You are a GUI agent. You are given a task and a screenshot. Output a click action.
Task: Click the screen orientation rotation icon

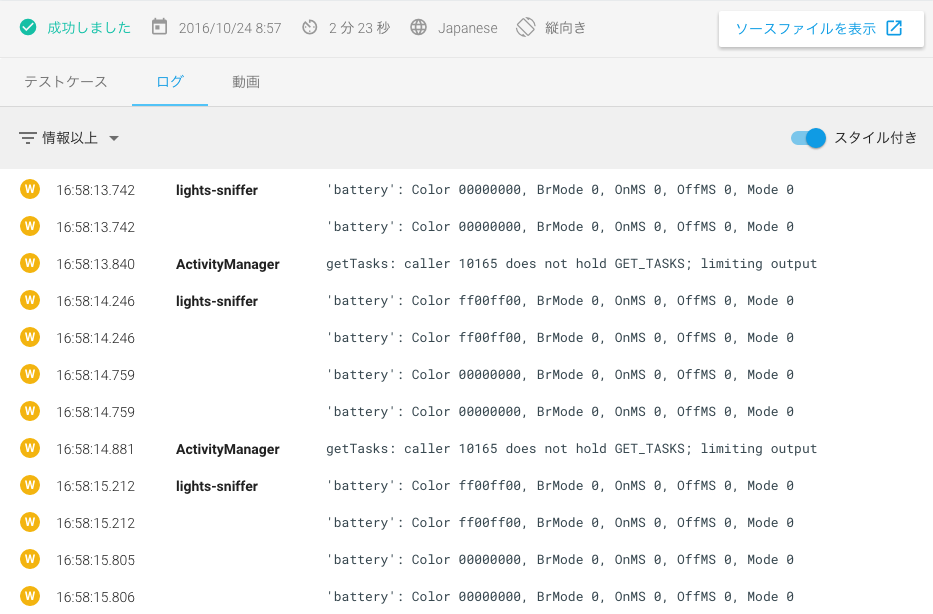(x=526, y=27)
